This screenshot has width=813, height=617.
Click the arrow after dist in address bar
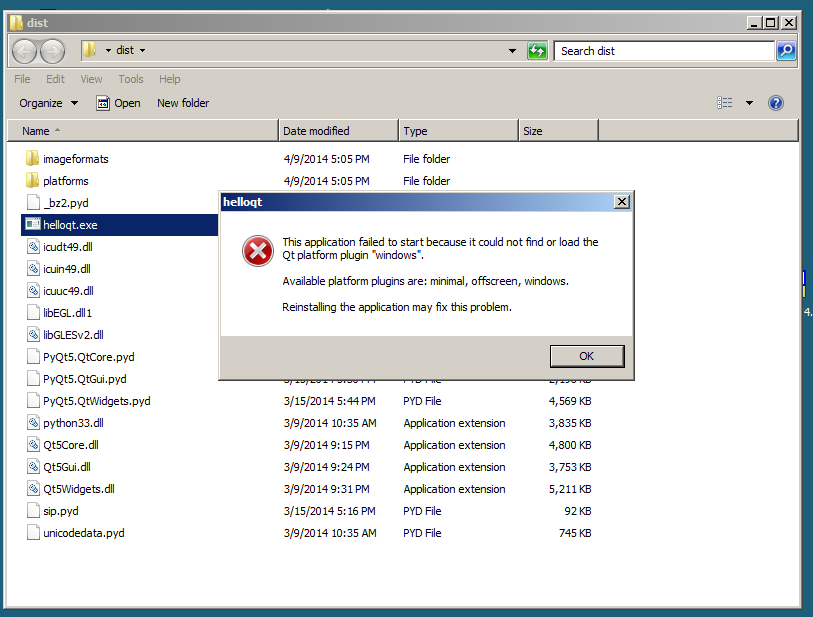point(143,50)
